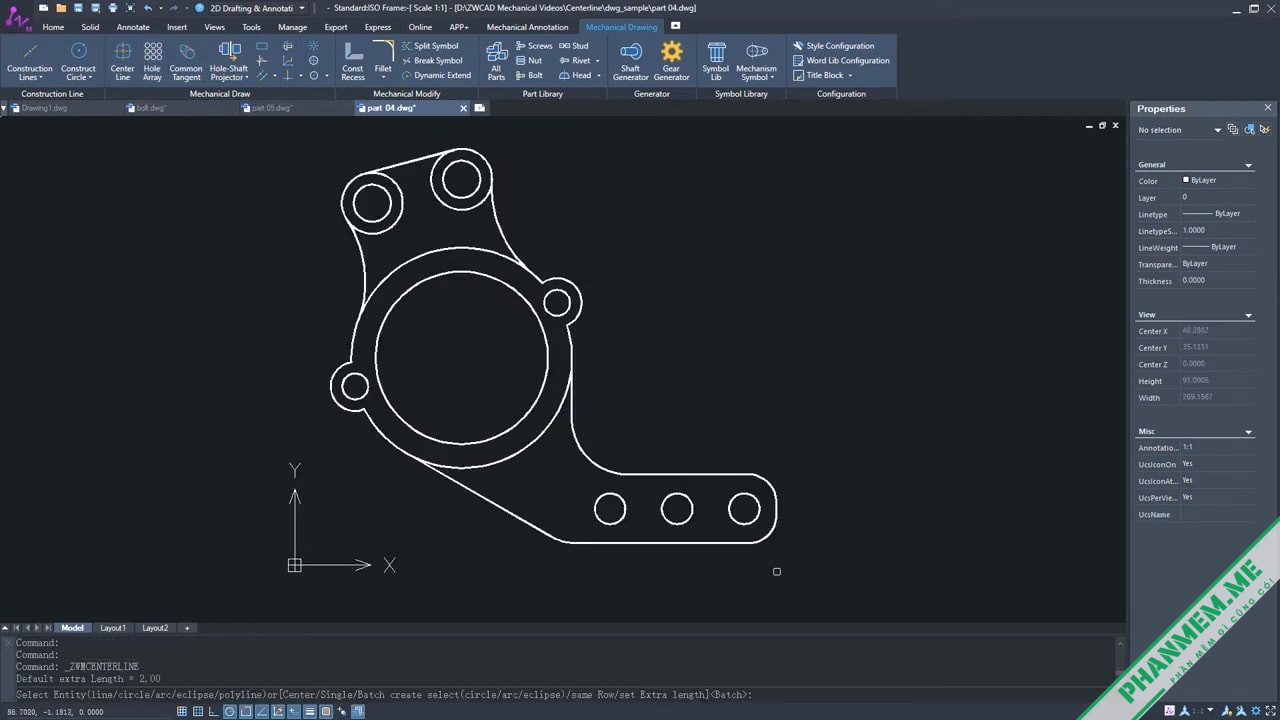Insert a Bolt part
This screenshot has width=1280, height=720.
(x=530, y=75)
